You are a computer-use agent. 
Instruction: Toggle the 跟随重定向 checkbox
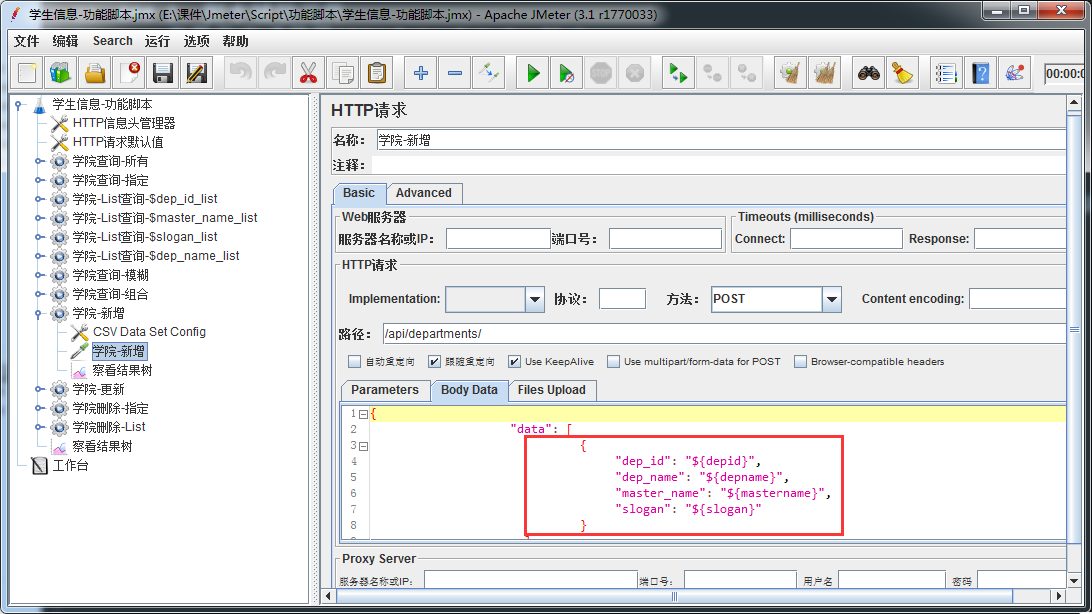coord(434,361)
